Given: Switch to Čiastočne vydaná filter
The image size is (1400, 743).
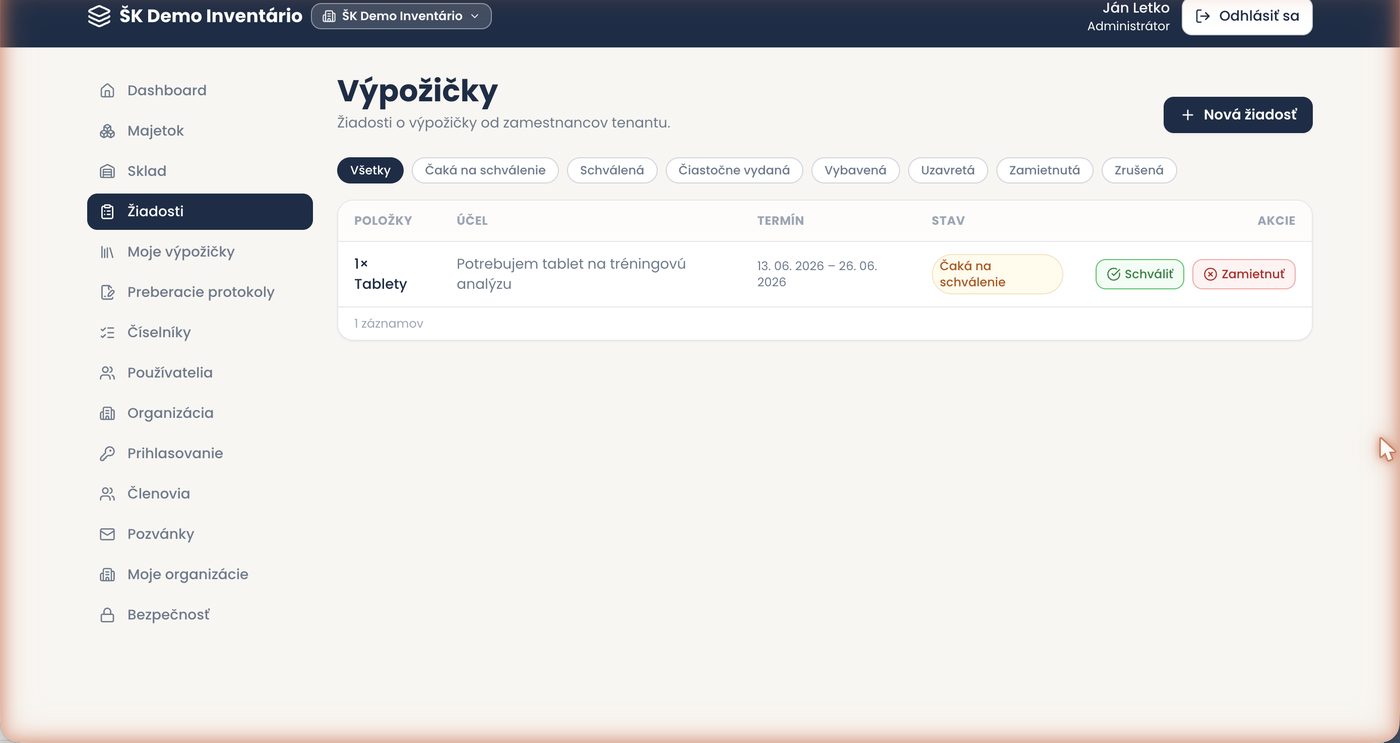Looking at the screenshot, I should coord(734,170).
